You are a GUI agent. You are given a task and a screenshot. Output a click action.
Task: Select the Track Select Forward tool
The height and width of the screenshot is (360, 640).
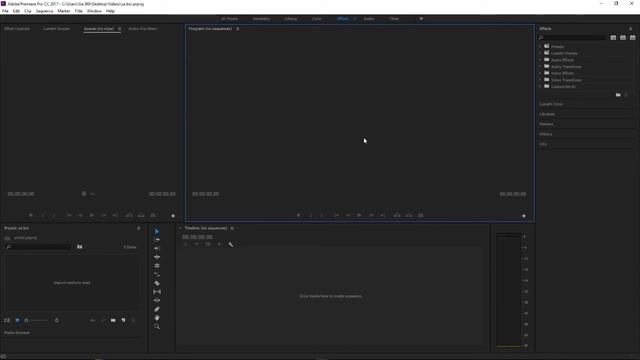point(157,240)
